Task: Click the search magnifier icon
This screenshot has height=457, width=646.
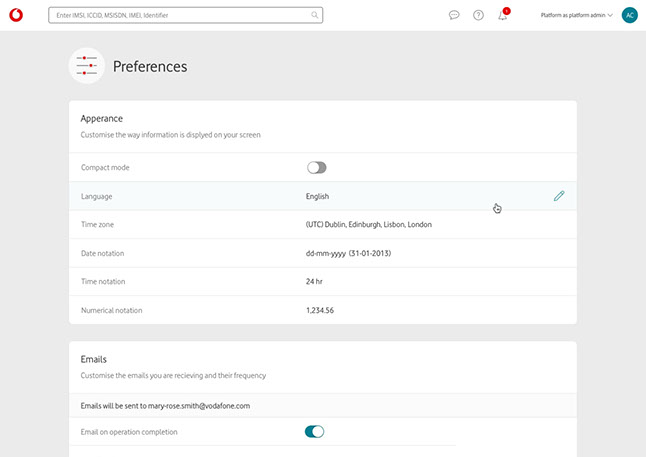Action: 315,15
